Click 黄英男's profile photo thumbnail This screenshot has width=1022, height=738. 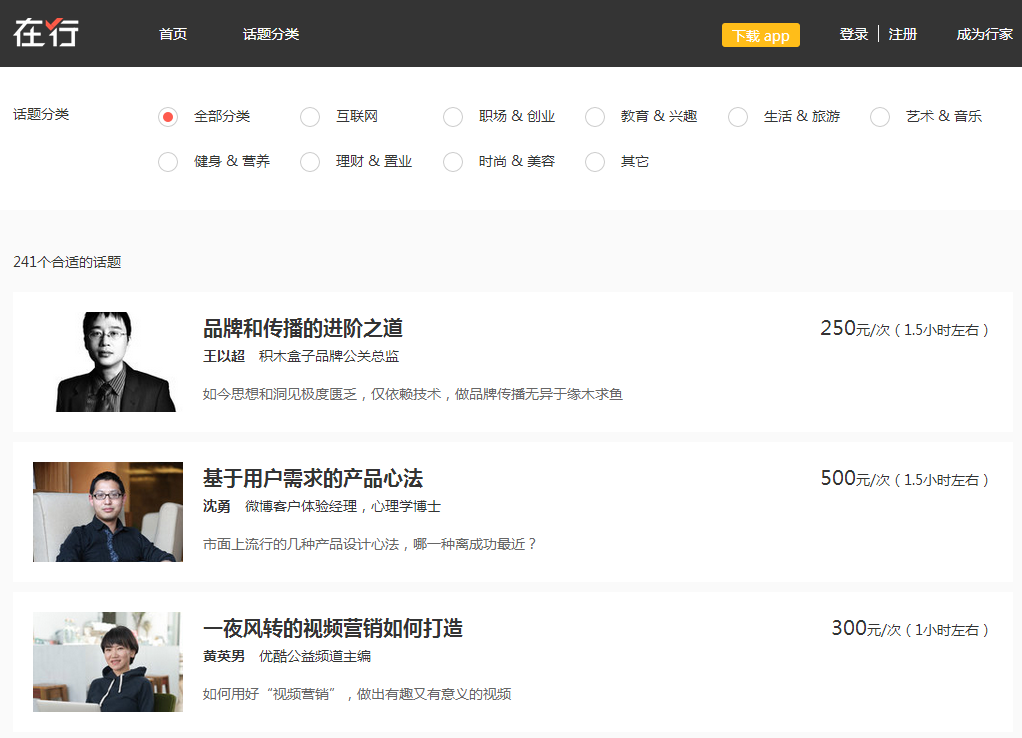pos(108,662)
